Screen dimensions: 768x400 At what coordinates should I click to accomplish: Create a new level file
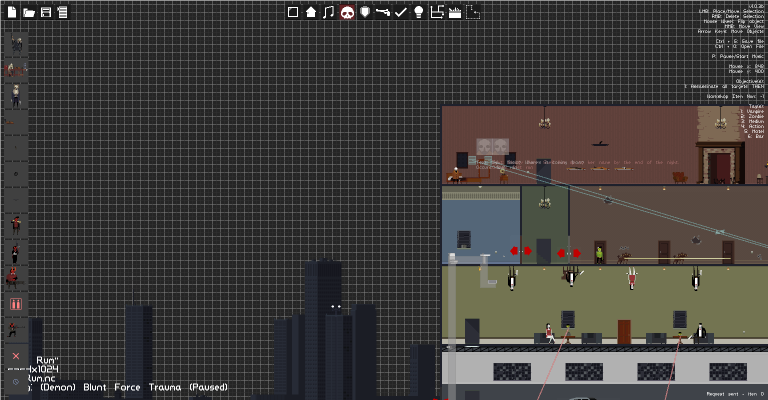(x=12, y=12)
